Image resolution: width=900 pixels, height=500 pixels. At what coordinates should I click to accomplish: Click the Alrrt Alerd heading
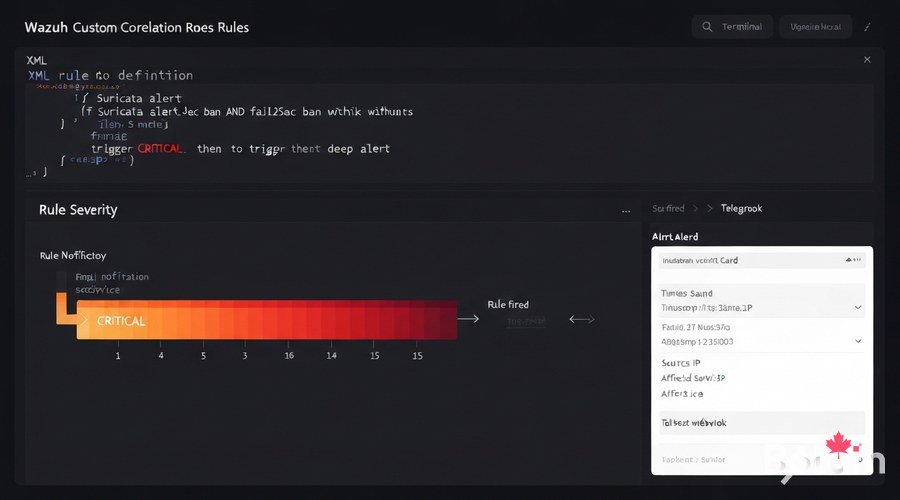[x=675, y=237]
